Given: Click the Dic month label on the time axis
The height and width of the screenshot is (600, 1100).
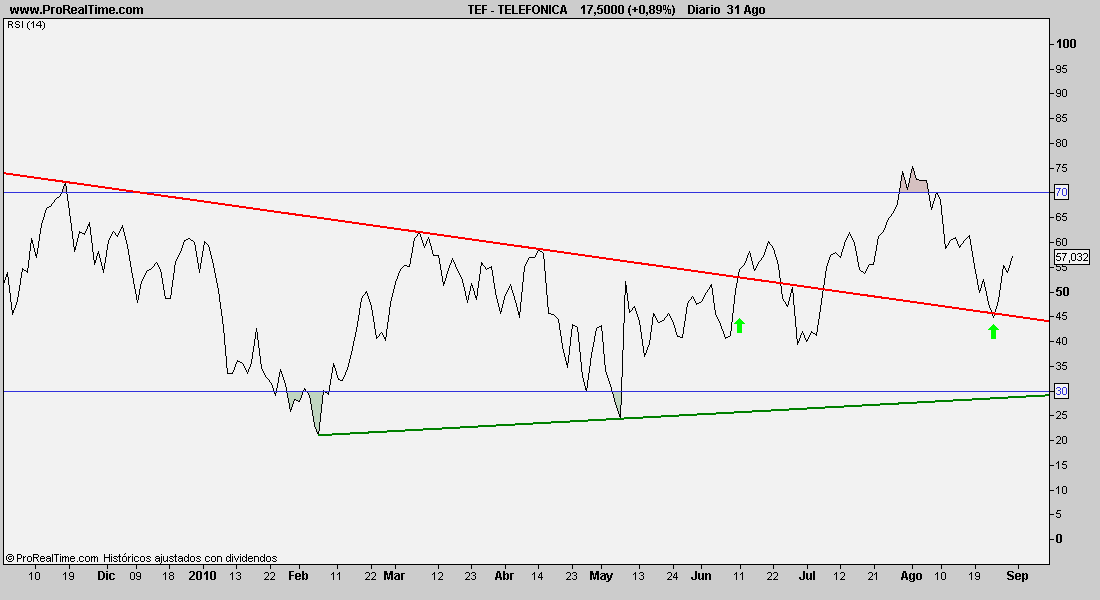Looking at the screenshot, I should pos(106,575).
